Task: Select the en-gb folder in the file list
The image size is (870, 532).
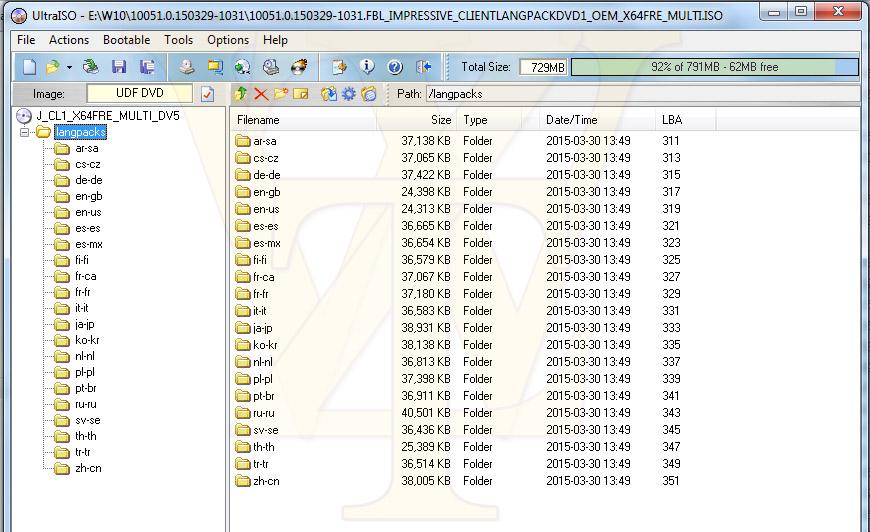Action: point(266,192)
